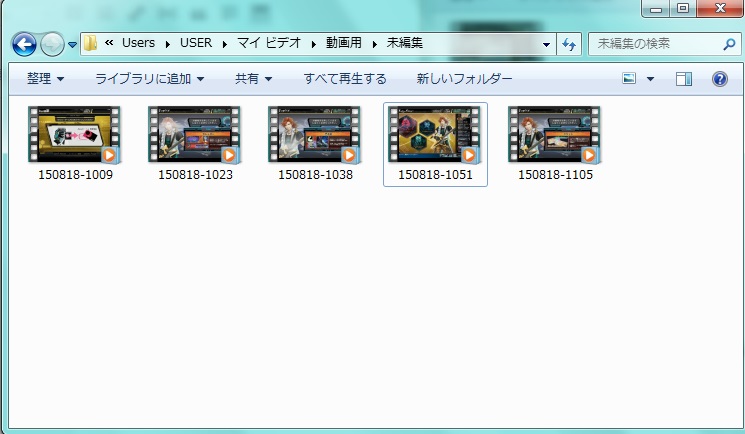
Task: Select 未編集 breadcrumb segment
Action: 404,43
